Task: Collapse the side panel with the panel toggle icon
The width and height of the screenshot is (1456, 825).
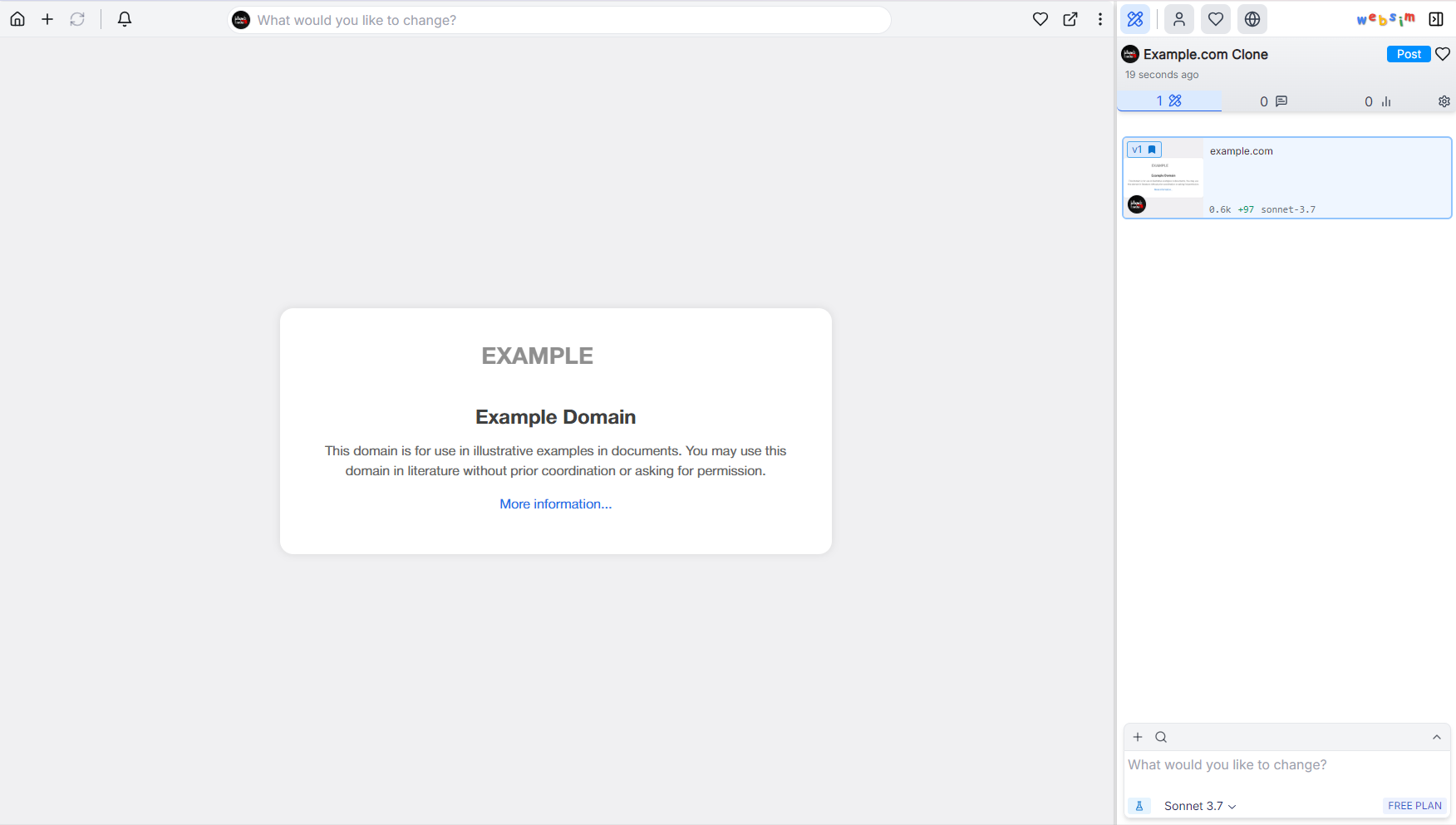Action: click(x=1436, y=19)
